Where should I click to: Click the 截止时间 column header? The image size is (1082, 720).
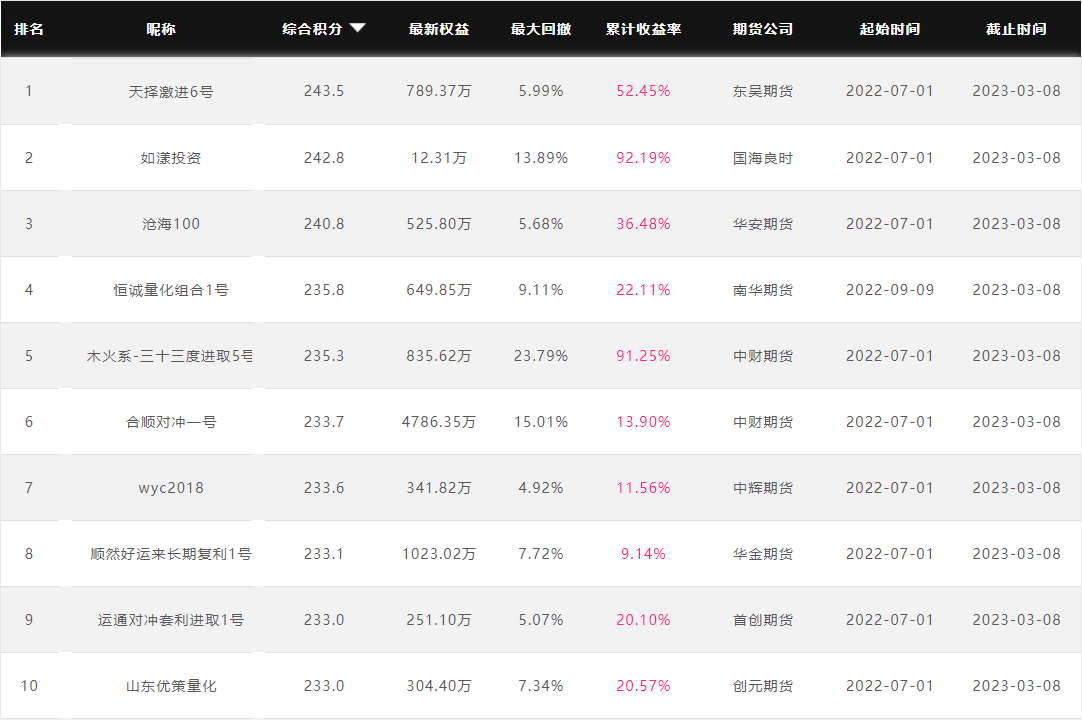pyautogui.click(x=1016, y=29)
